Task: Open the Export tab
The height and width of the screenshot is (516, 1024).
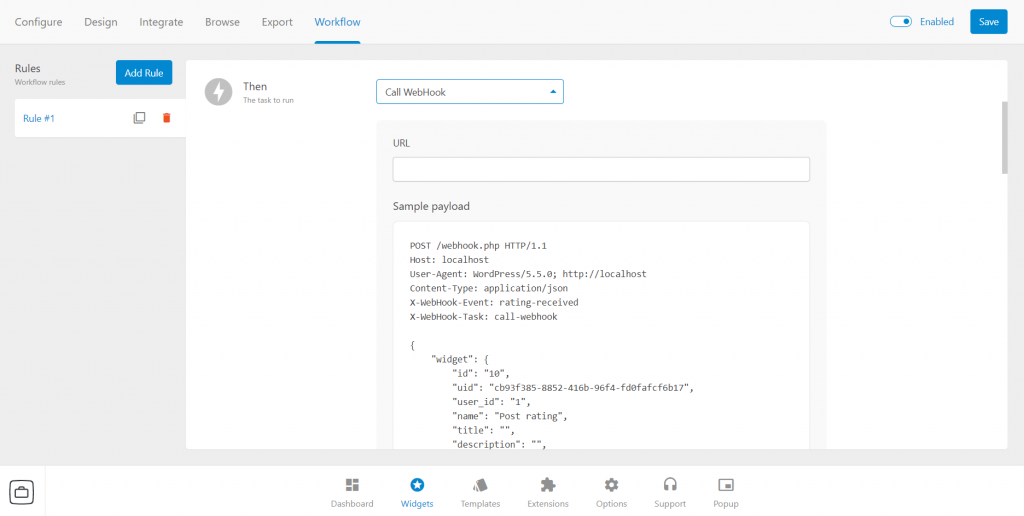Action: (277, 22)
